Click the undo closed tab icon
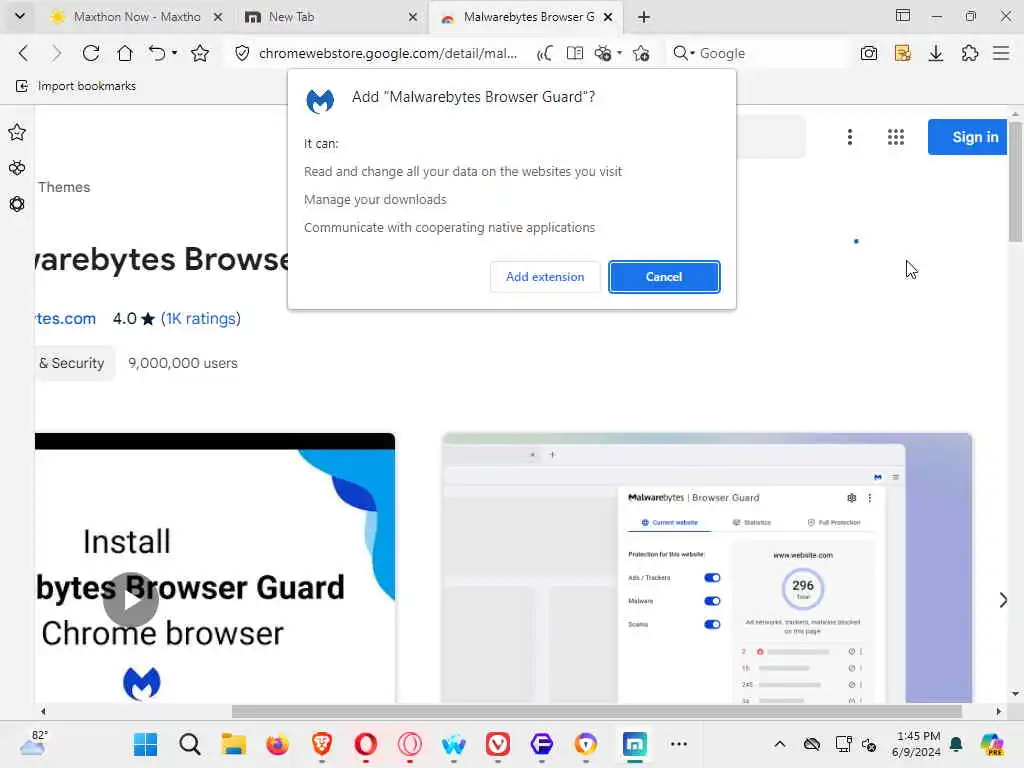This screenshot has height=768, width=1024. click(x=157, y=53)
